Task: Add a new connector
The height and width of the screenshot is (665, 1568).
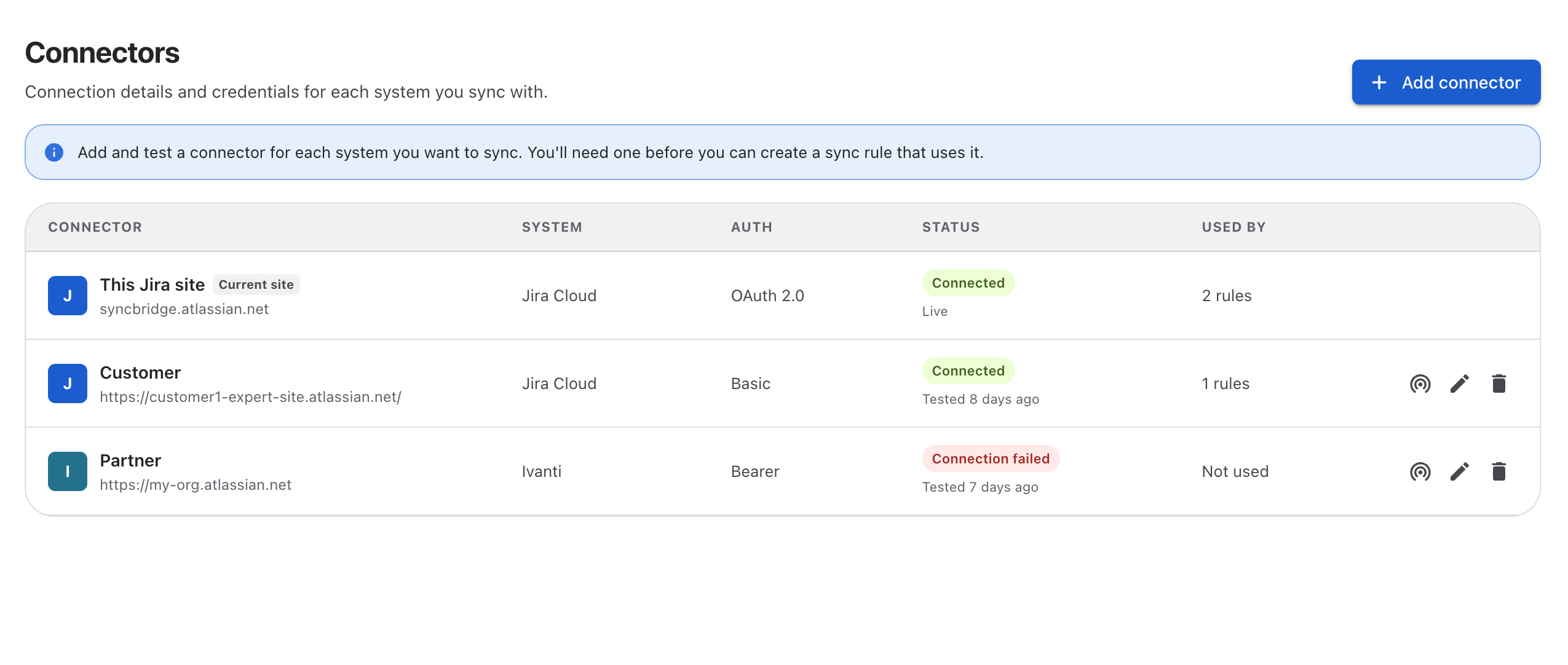Action: coord(1446,82)
